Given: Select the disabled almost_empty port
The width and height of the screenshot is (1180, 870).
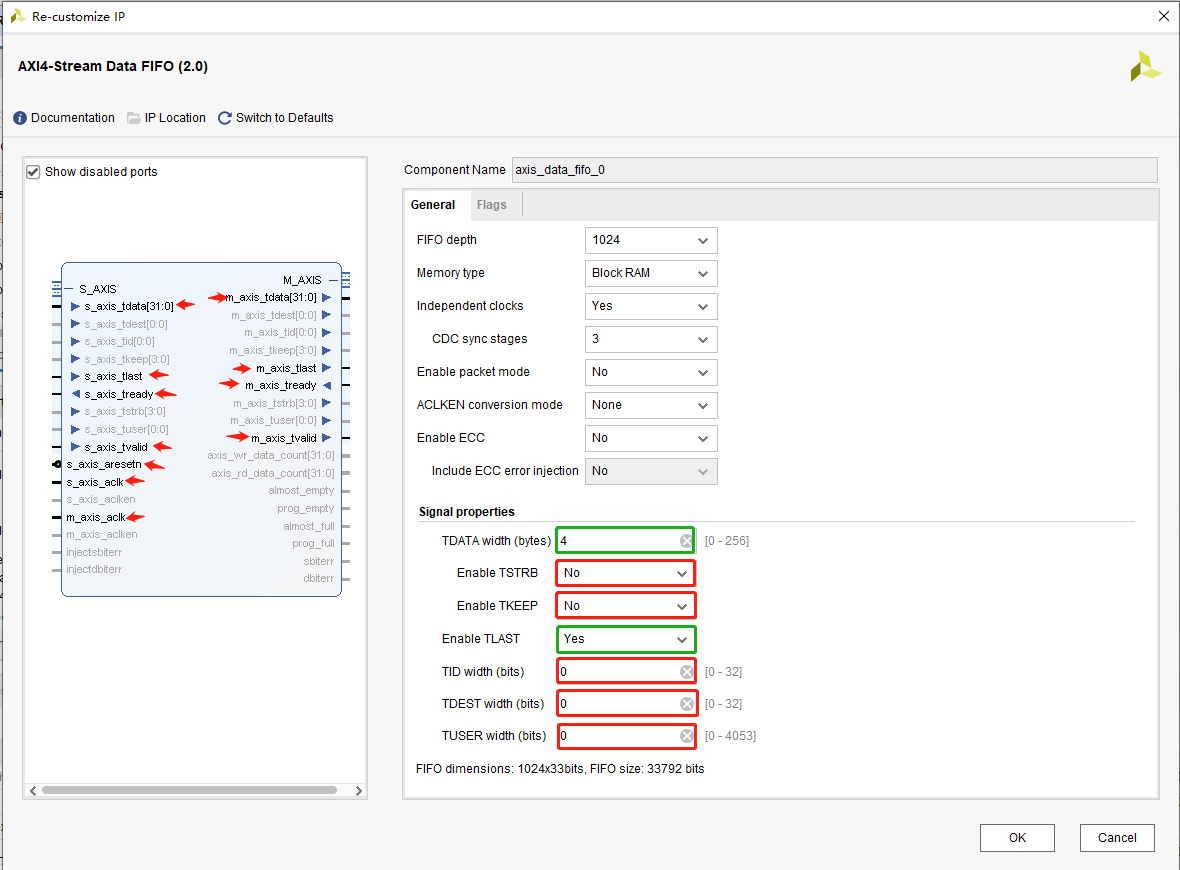Looking at the screenshot, I should coord(301,491).
